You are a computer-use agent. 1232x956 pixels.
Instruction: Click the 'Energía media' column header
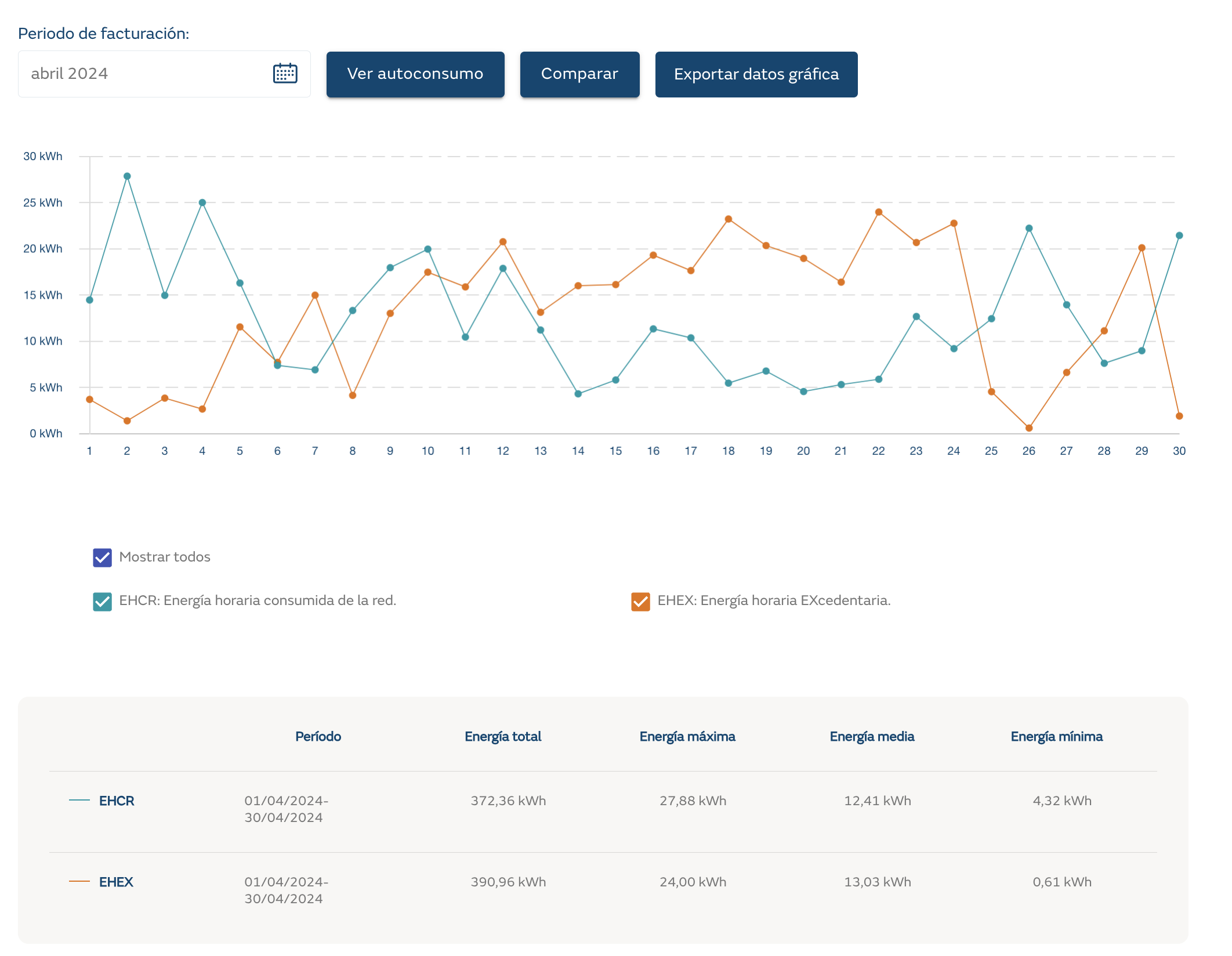coord(872,737)
